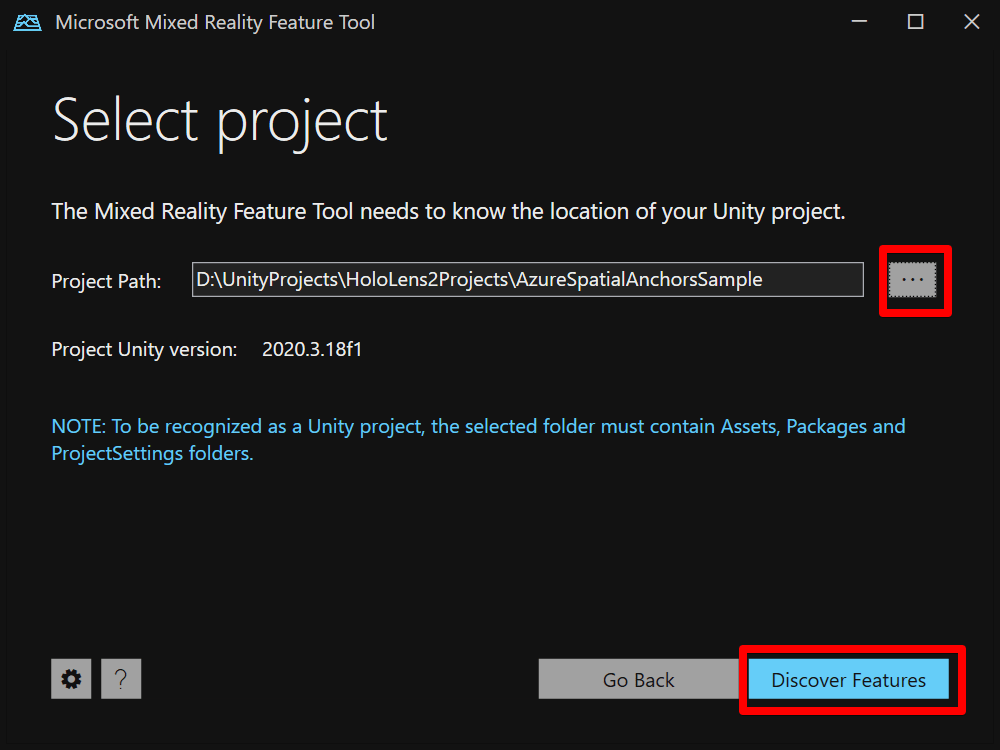1000x750 pixels.
Task: Minimize the Feature Tool window
Action: pos(859,22)
